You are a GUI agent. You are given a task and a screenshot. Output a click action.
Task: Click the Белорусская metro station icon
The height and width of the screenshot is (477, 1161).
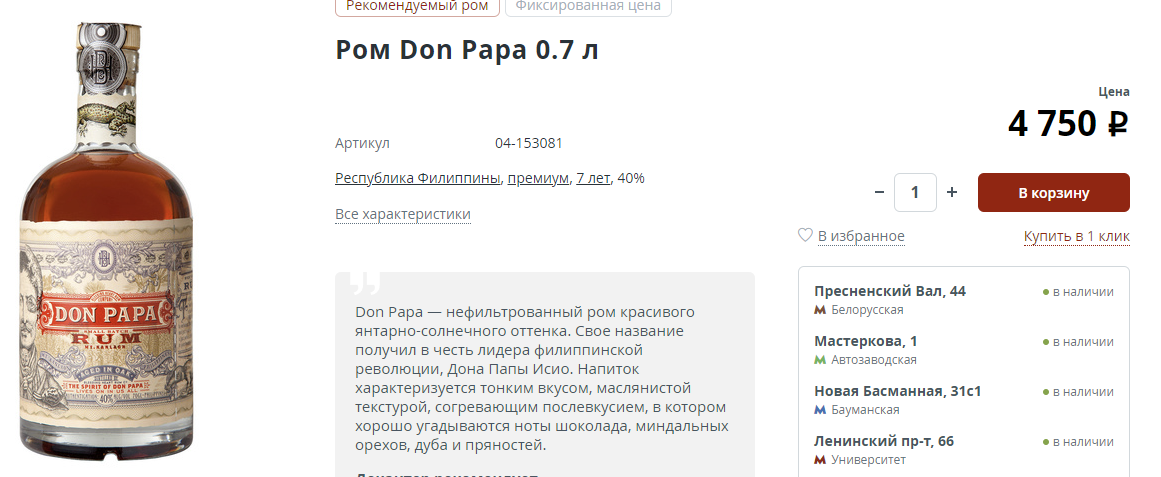coord(820,310)
